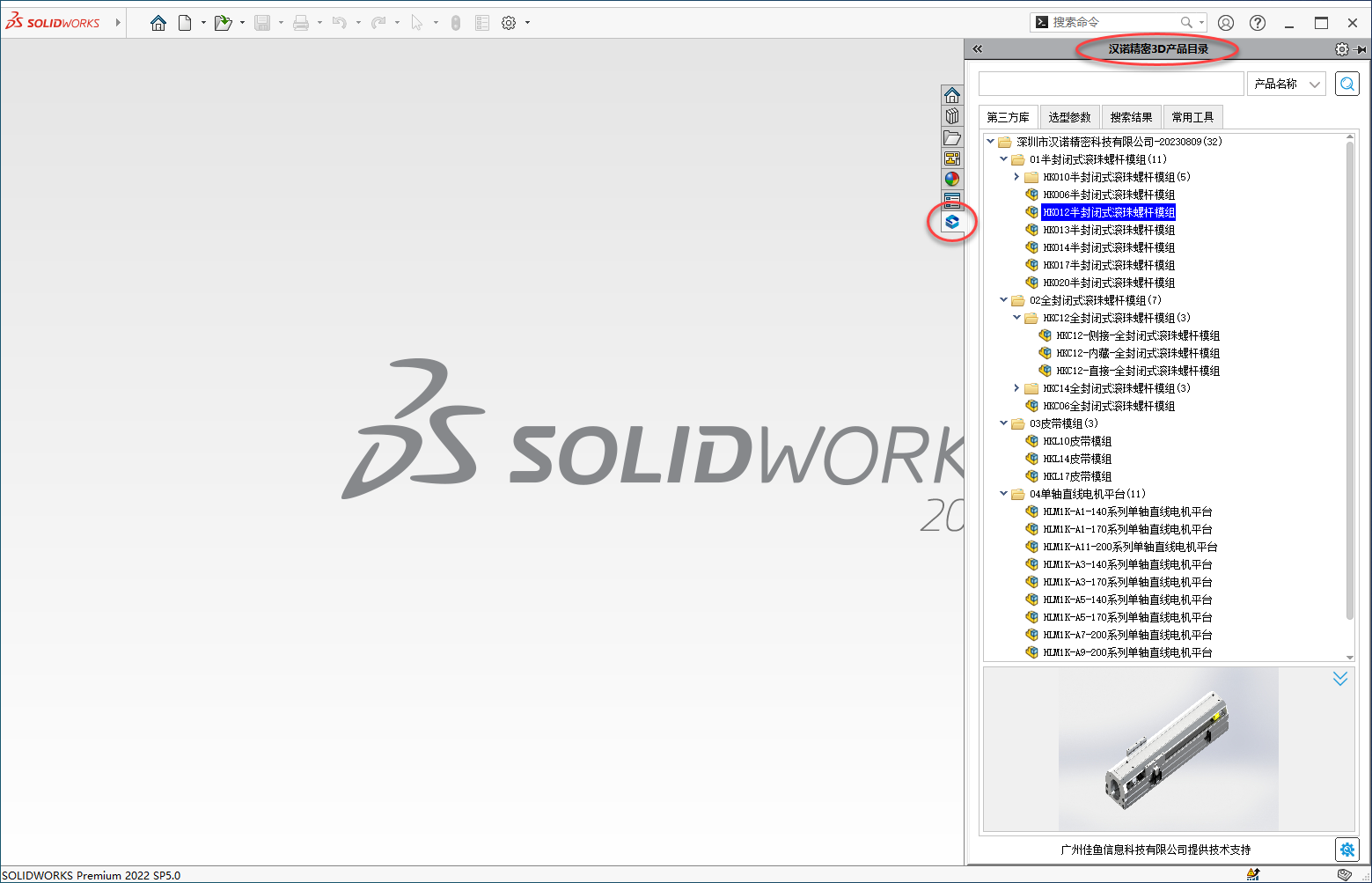The image size is (1372, 883).
Task: Expand the HKC14全封闭式滚珠螺杆模组 folder
Action: point(1016,387)
